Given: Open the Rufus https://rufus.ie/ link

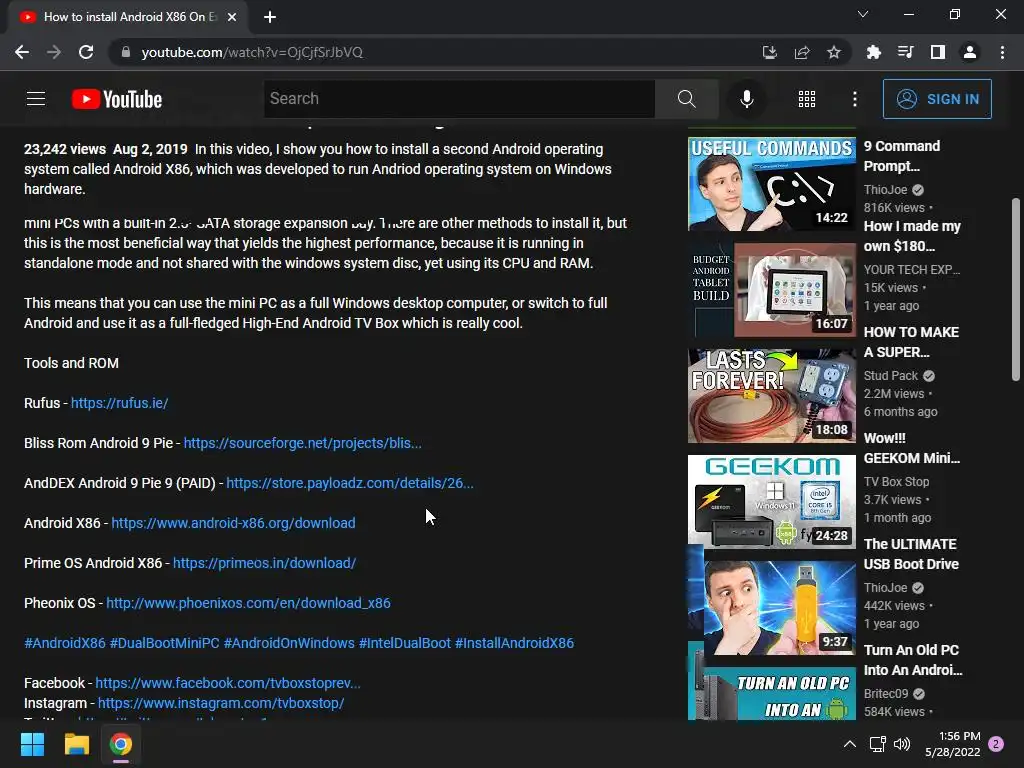Looking at the screenshot, I should point(120,403).
